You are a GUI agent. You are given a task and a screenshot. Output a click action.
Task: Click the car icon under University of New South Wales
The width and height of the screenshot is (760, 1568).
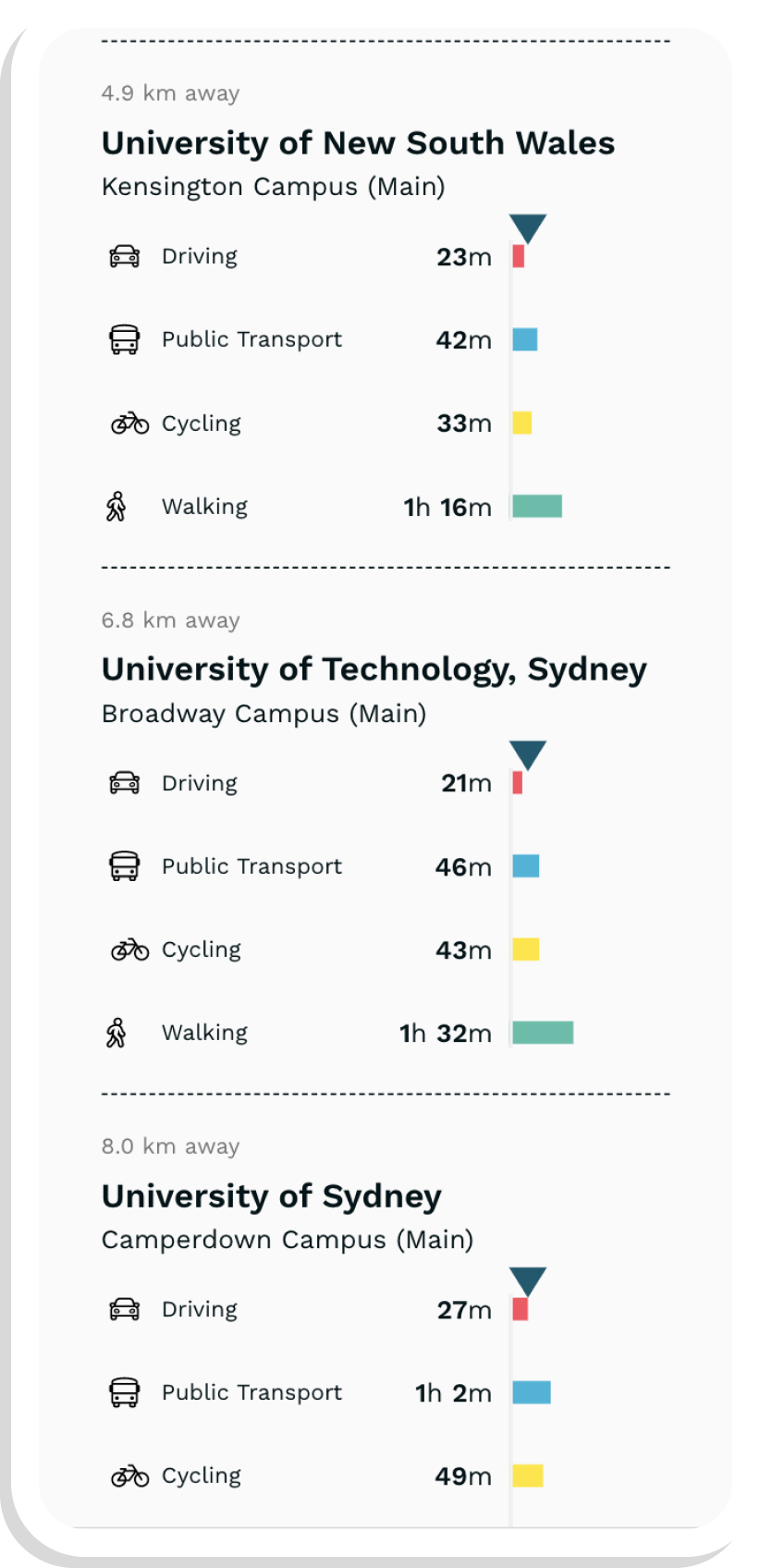point(125,256)
